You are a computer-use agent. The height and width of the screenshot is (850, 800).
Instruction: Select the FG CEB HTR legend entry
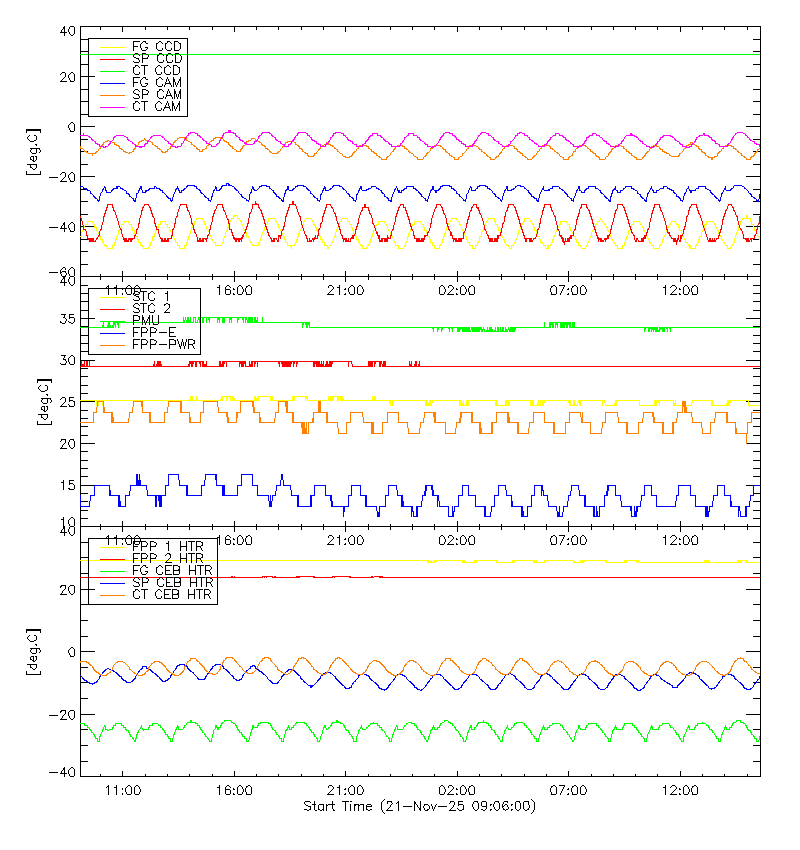(x=172, y=570)
